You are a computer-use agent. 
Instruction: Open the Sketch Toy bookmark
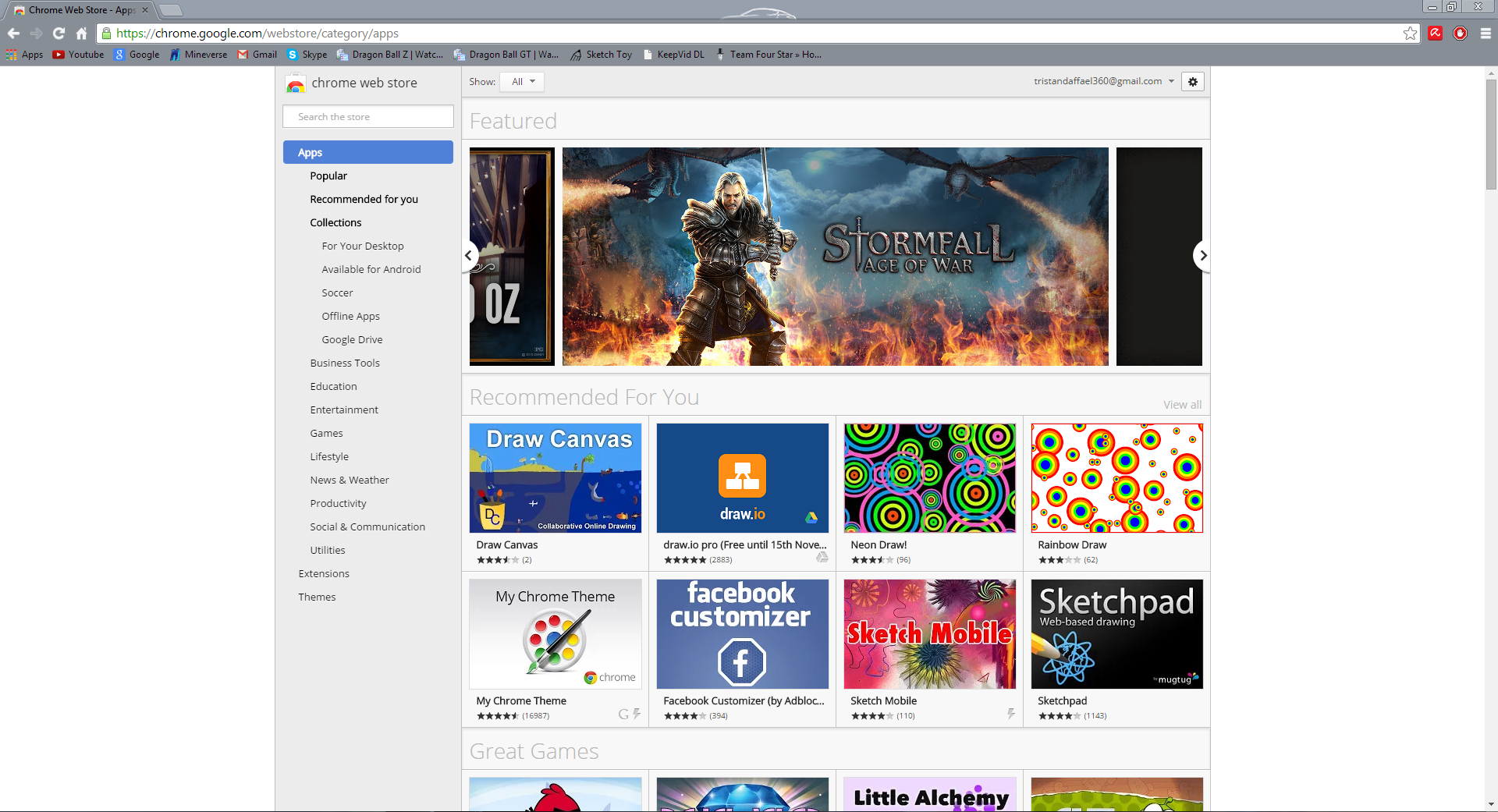coord(601,55)
